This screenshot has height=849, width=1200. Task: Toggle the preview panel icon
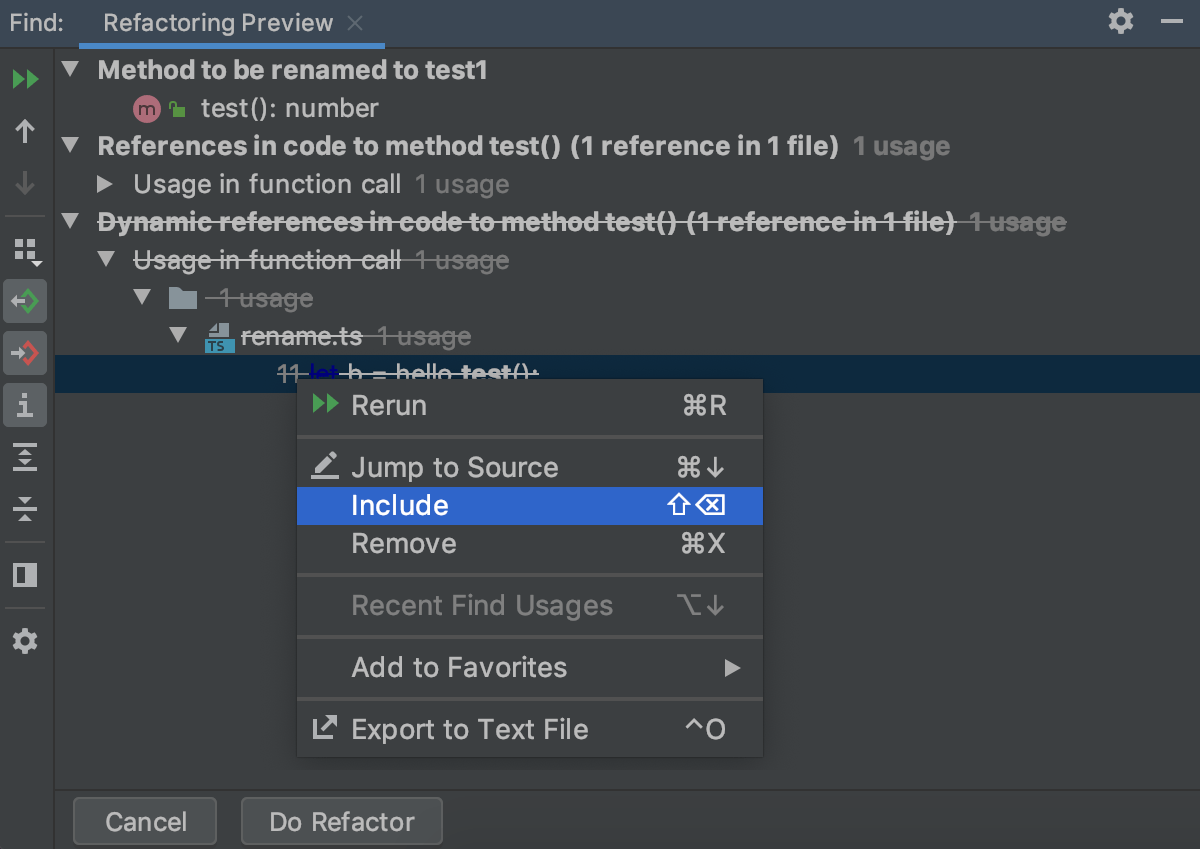[x=26, y=575]
